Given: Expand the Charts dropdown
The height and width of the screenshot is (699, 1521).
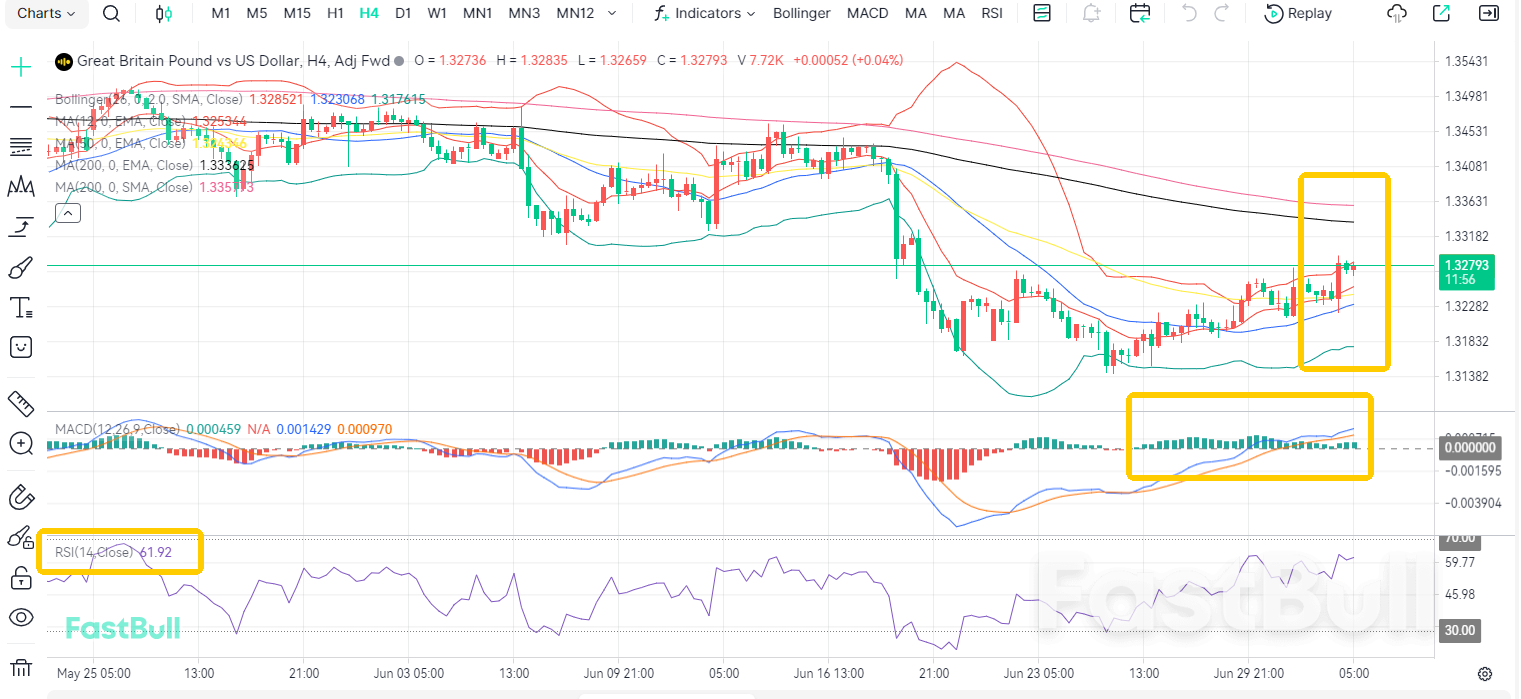Looking at the screenshot, I should (x=46, y=14).
